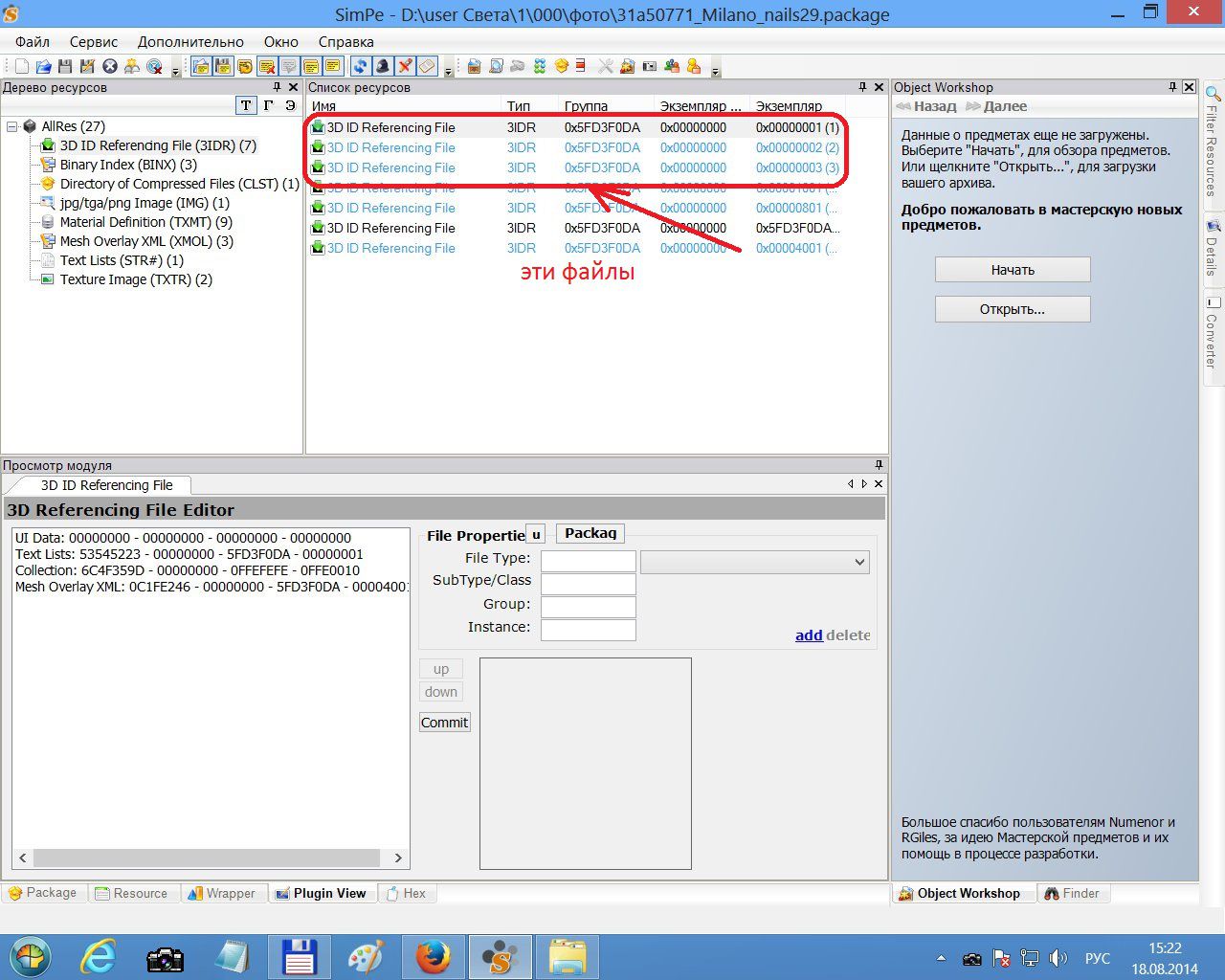Click the Save package floppy icon
Image resolution: width=1225 pixels, height=980 pixels.
point(65,66)
